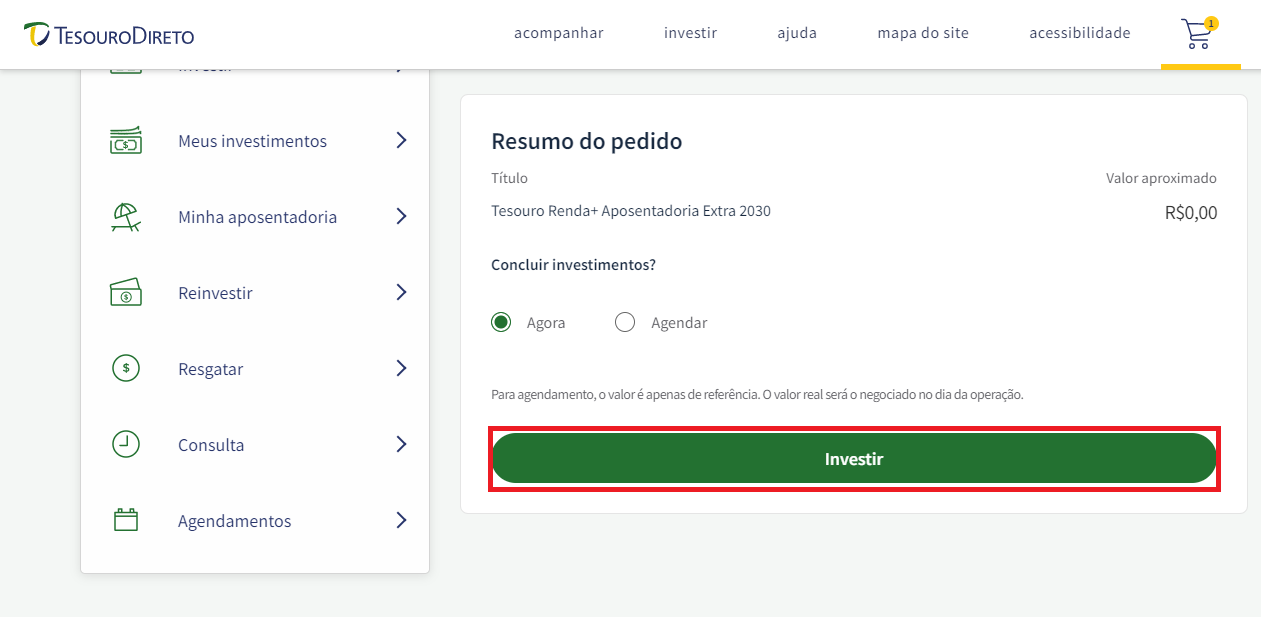1261x617 pixels.
Task: Expand Minha aposentadoria with its chevron
Action: pos(401,216)
